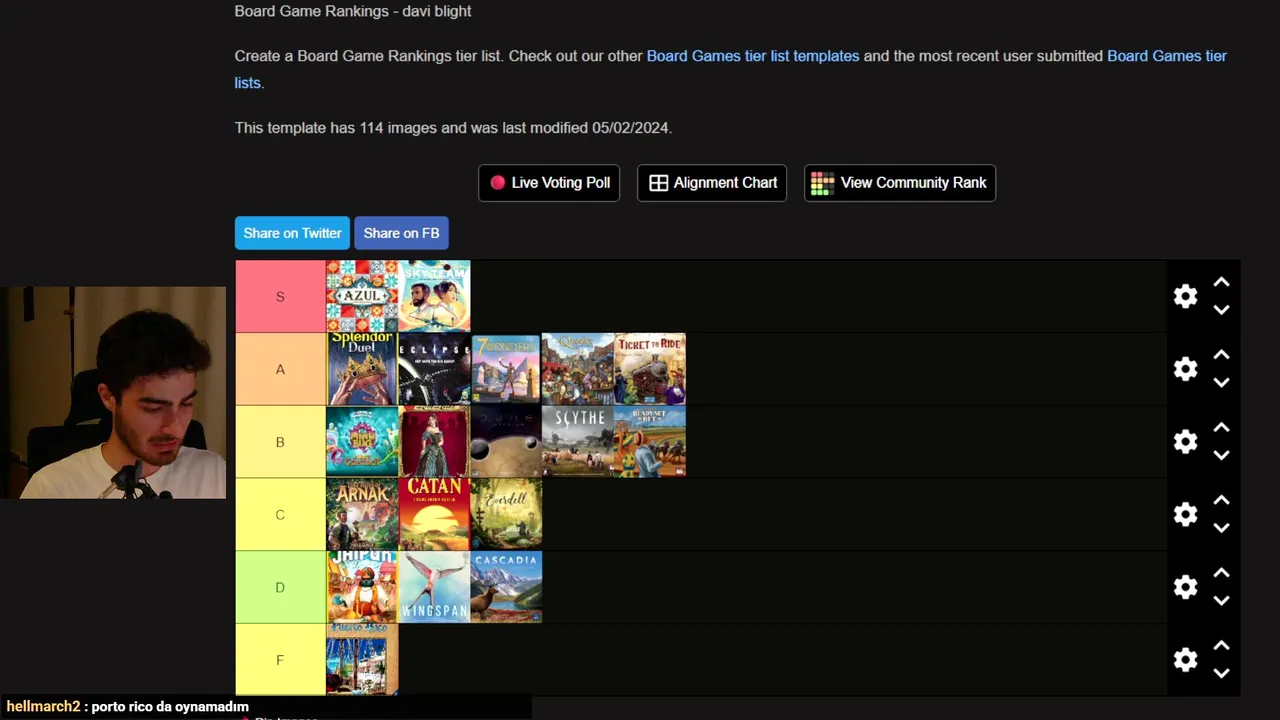Select the planets game thumbnail in B tier
This screenshot has width=1280, height=720.
tap(506, 442)
